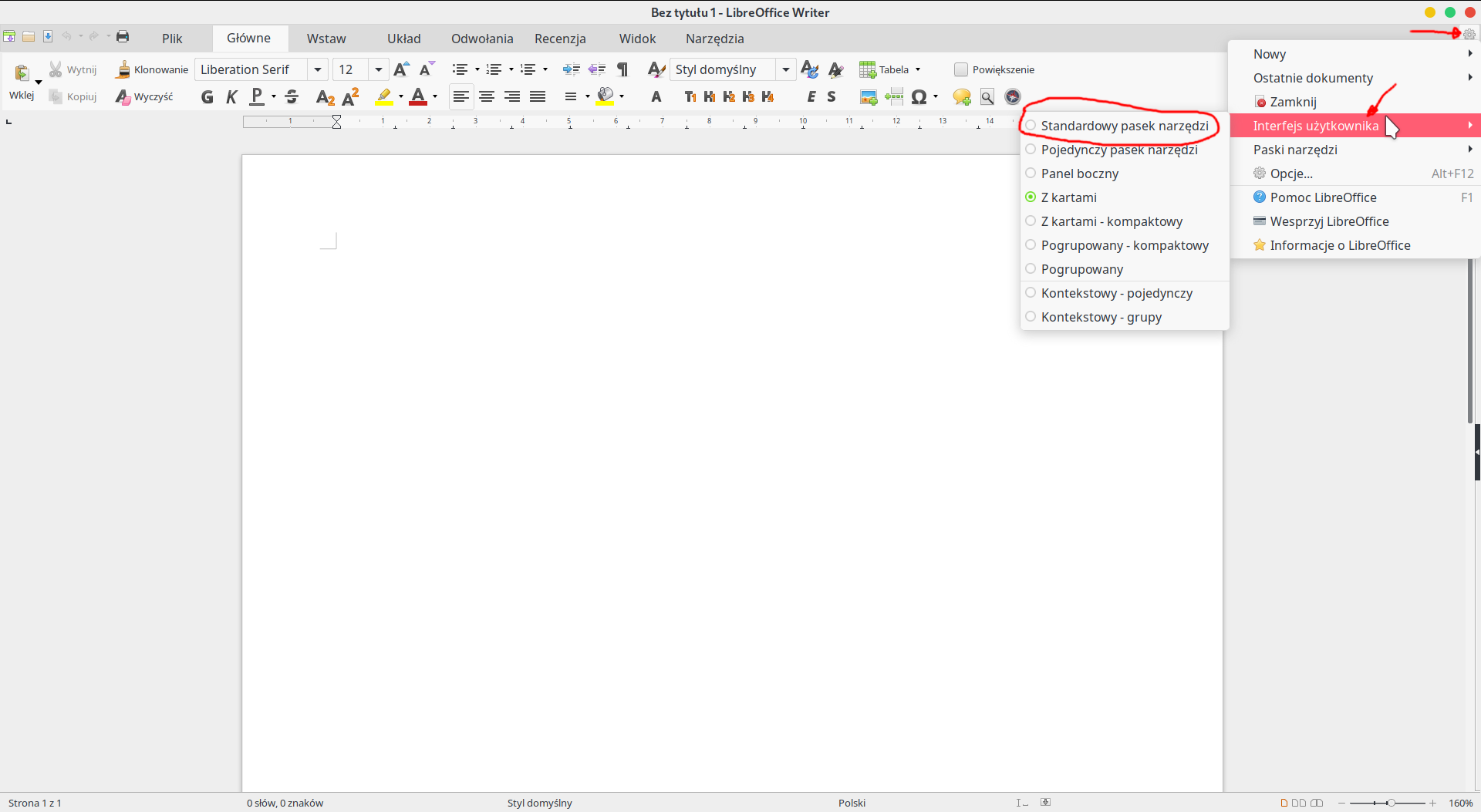
Task: Click the zoom slider in status bar
Action: point(1387,803)
